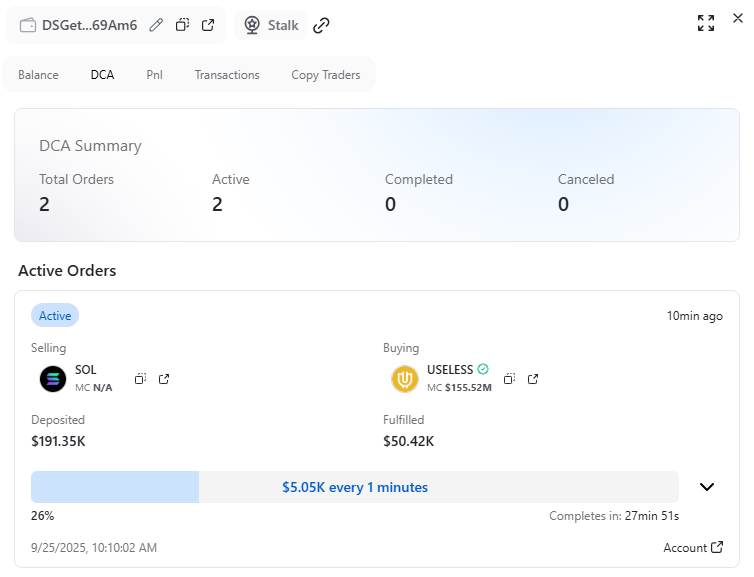Click the Active status badge
The height and width of the screenshot is (577, 754).
tap(55, 315)
